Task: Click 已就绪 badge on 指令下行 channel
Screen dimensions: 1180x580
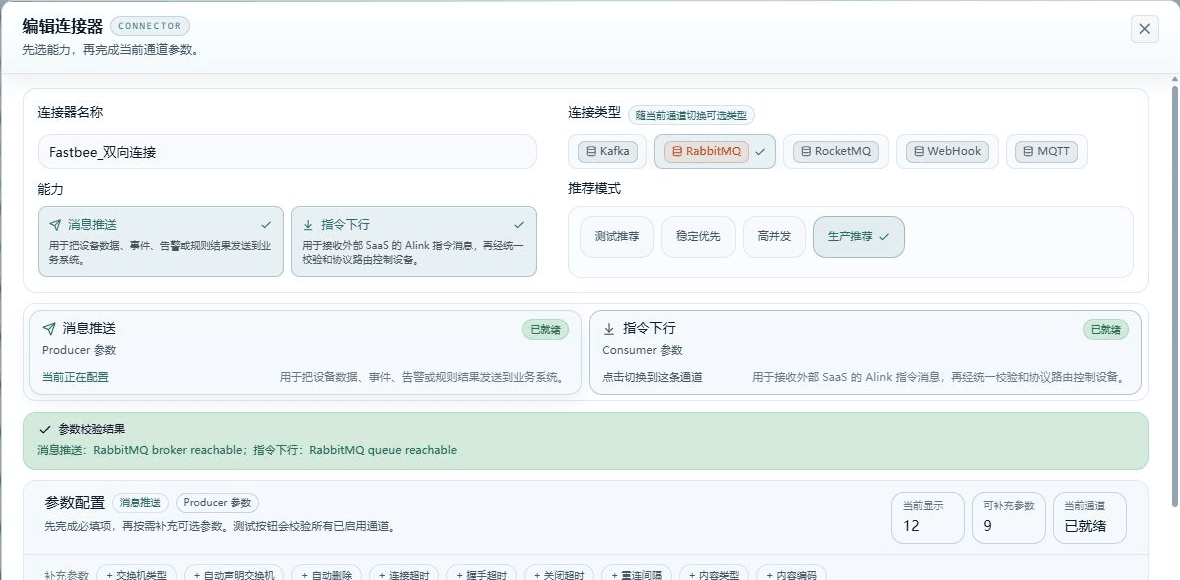Action: [x=1105, y=329]
